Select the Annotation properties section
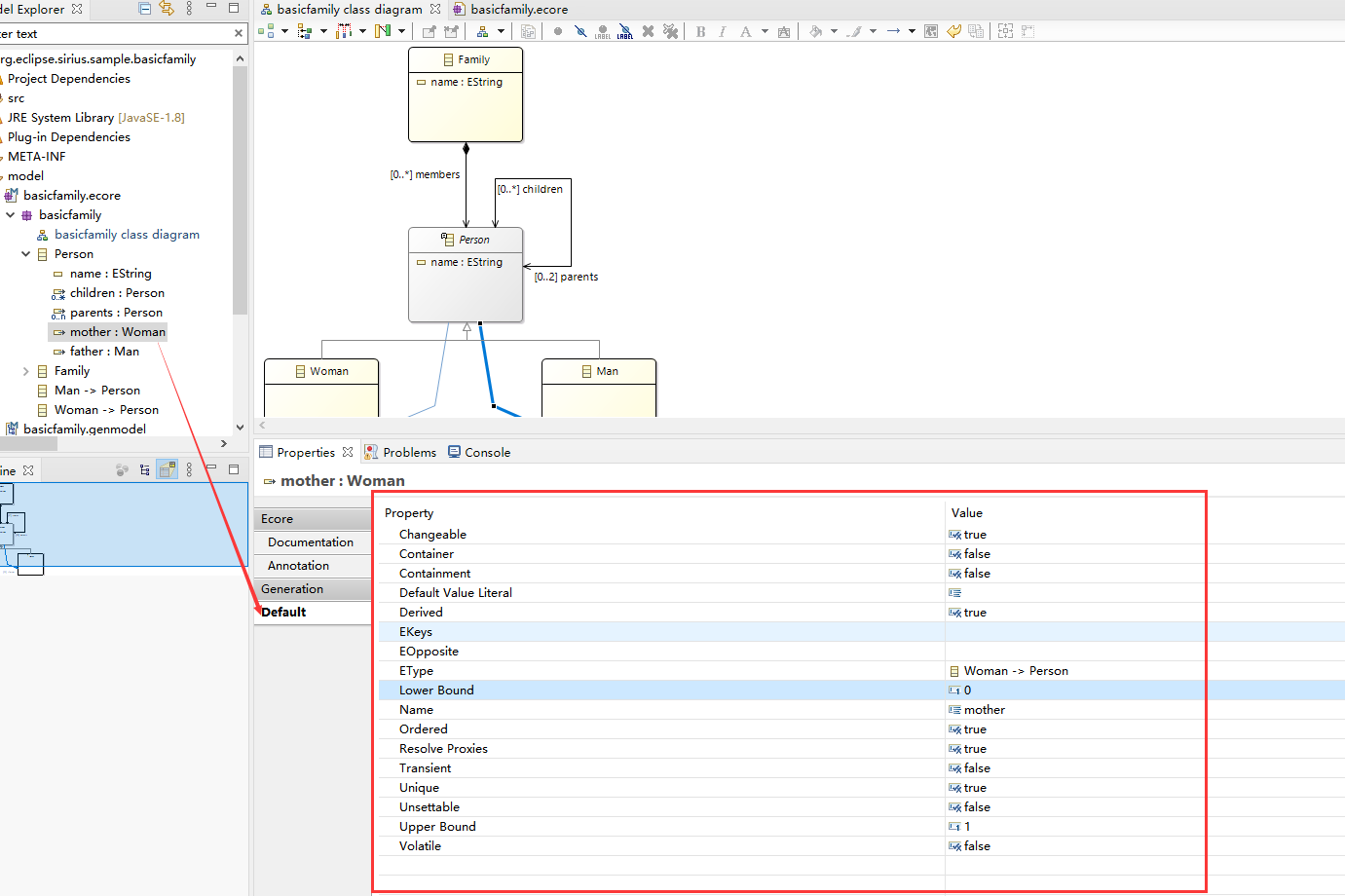 (x=313, y=566)
